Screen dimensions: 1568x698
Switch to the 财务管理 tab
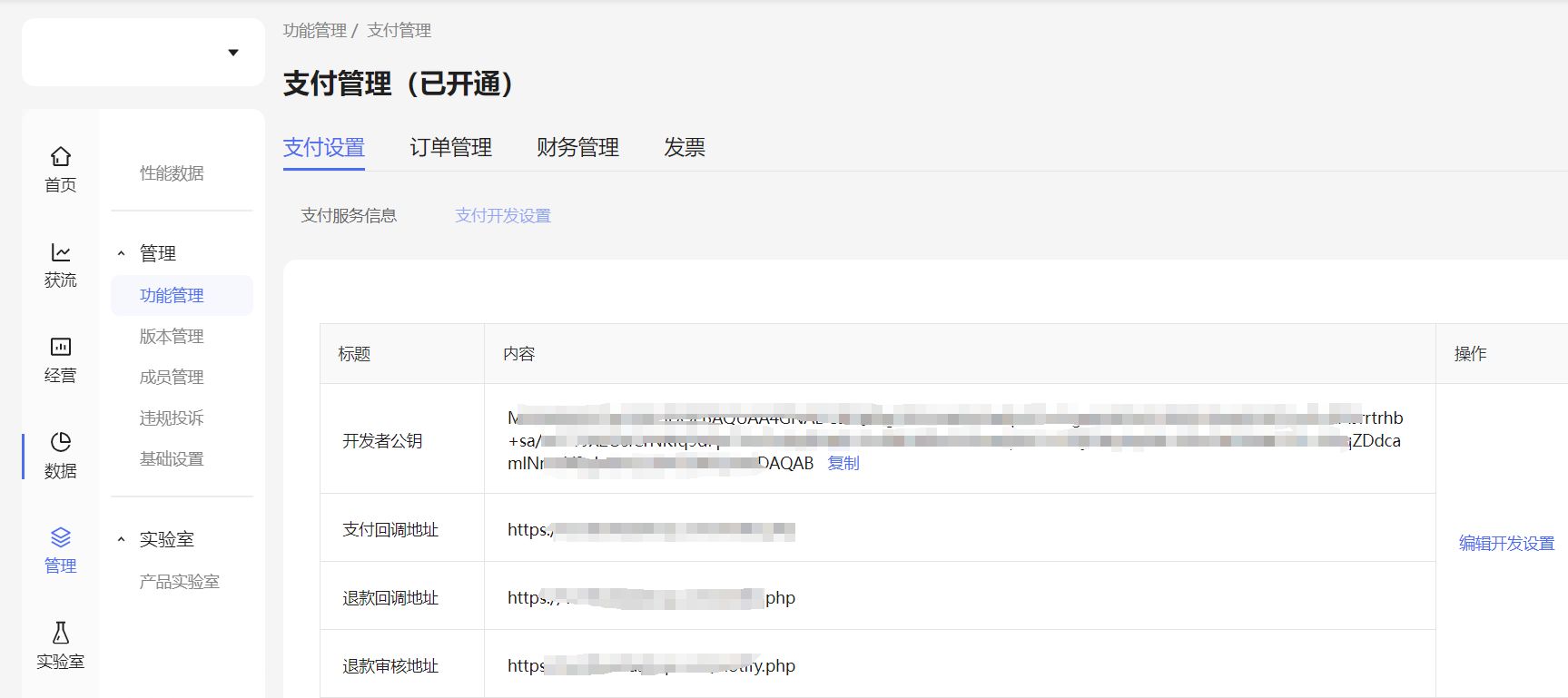[577, 147]
